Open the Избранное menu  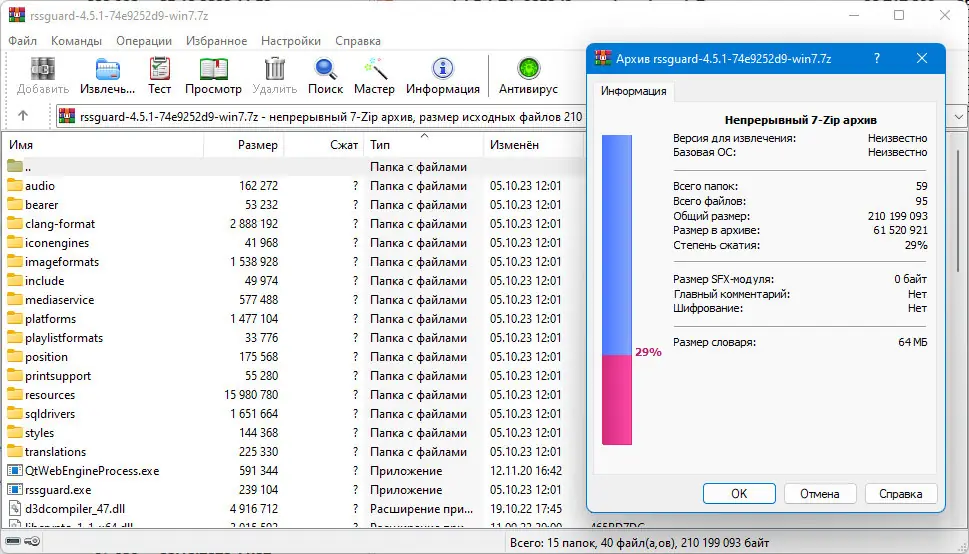tap(216, 41)
